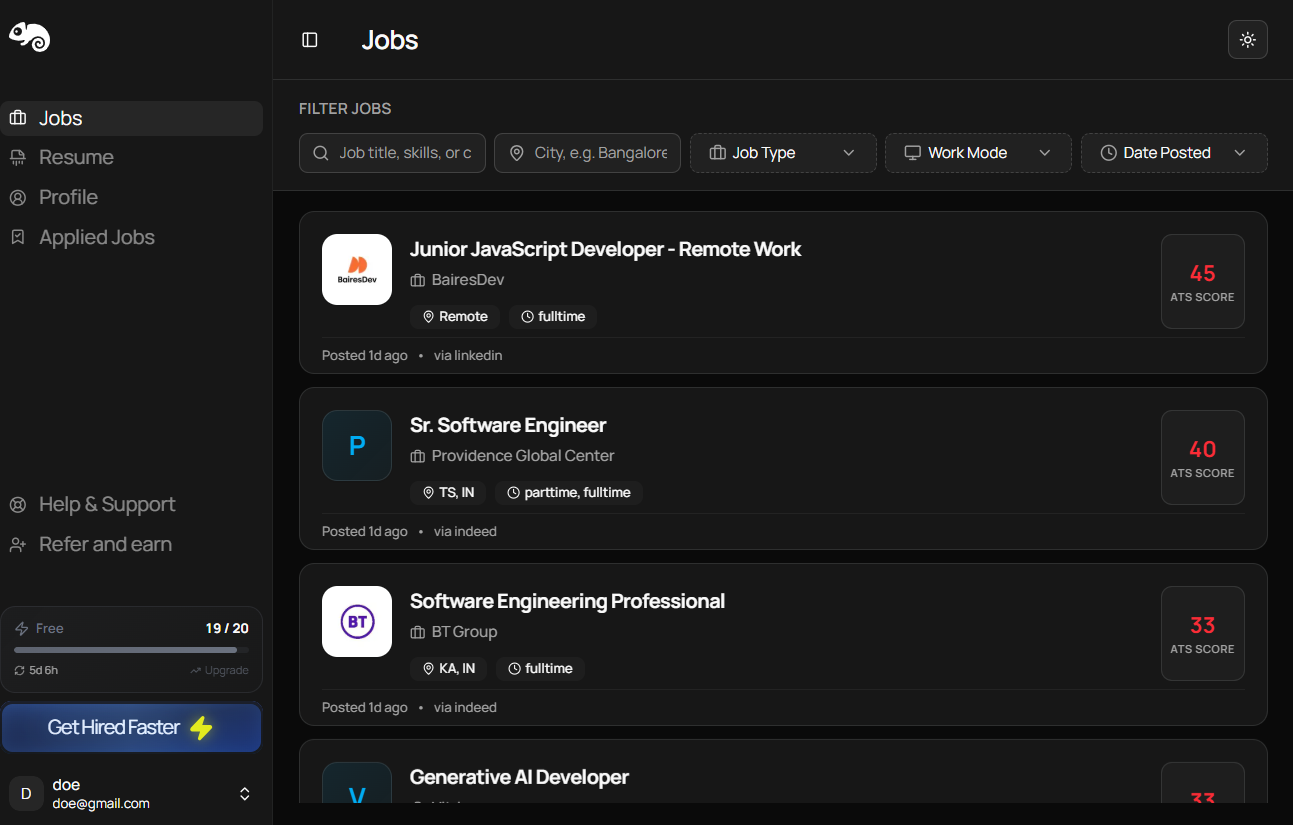Click BT Group company name
1293x825 pixels.
(x=464, y=632)
